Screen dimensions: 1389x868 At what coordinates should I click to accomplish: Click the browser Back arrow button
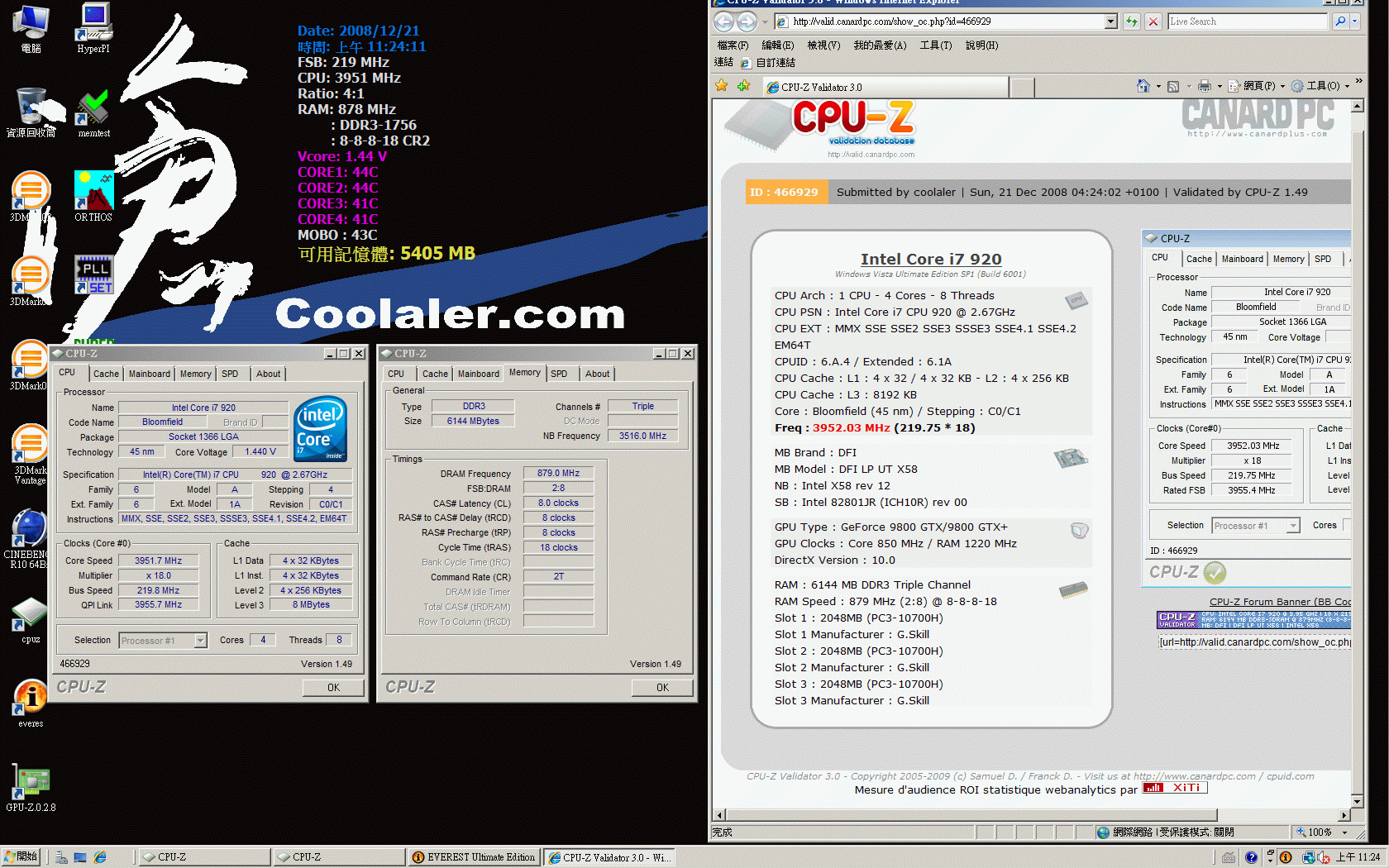pyautogui.click(x=723, y=21)
